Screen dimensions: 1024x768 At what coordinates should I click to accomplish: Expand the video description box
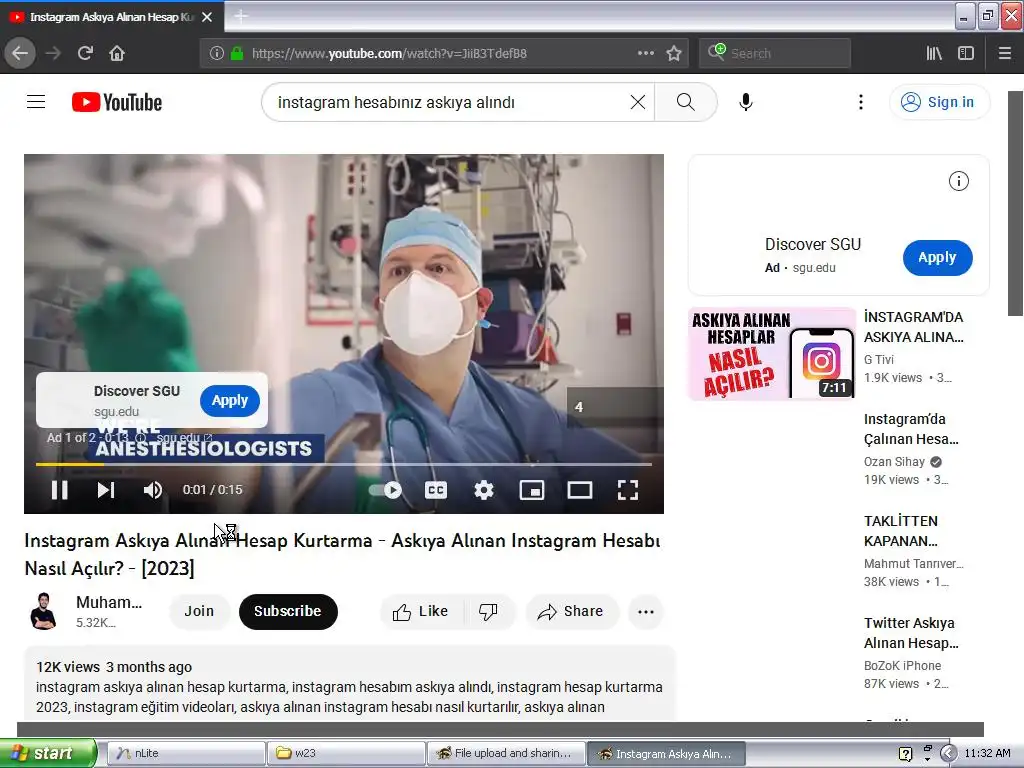click(349, 684)
